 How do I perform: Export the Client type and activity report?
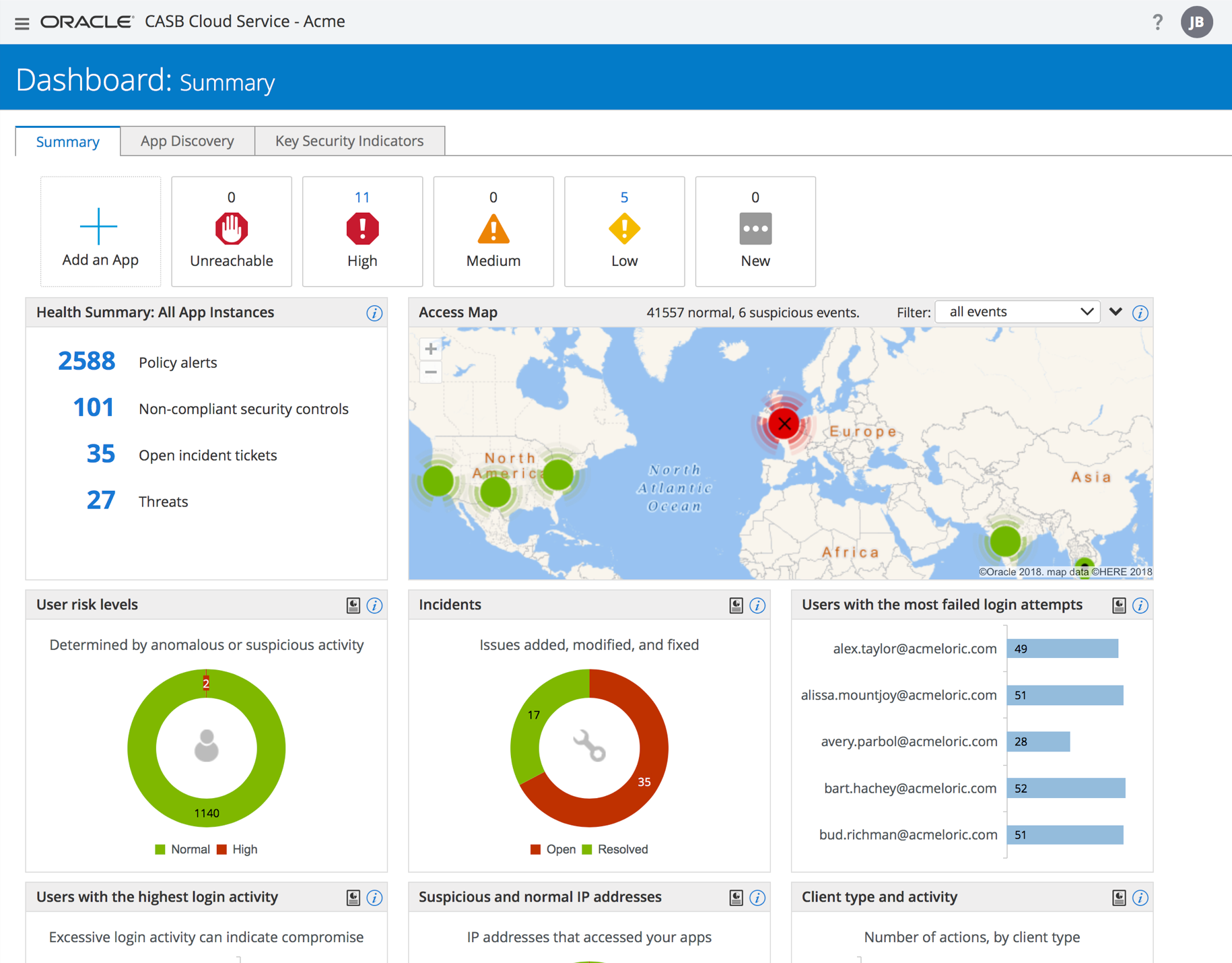pos(1119,898)
